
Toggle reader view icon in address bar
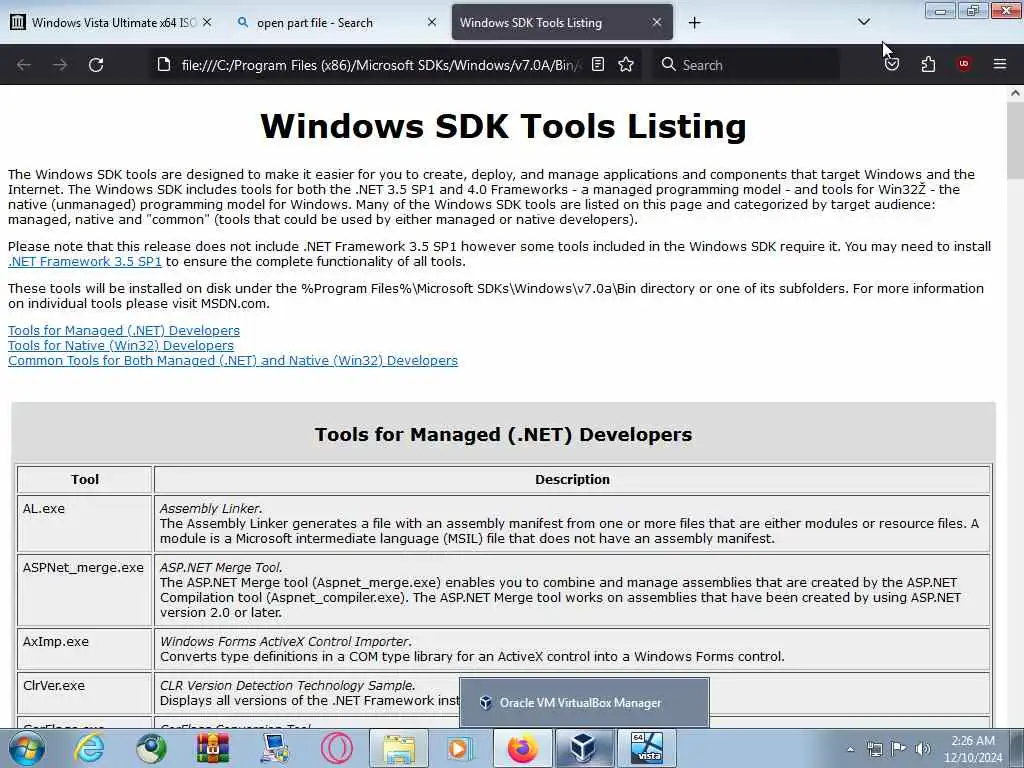(x=598, y=64)
